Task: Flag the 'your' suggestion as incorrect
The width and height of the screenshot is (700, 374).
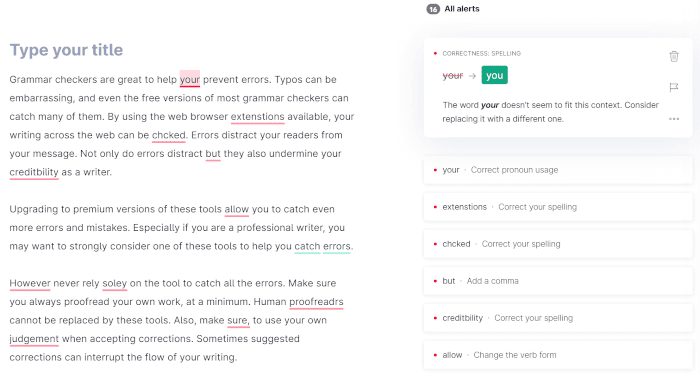Action: [x=674, y=87]
